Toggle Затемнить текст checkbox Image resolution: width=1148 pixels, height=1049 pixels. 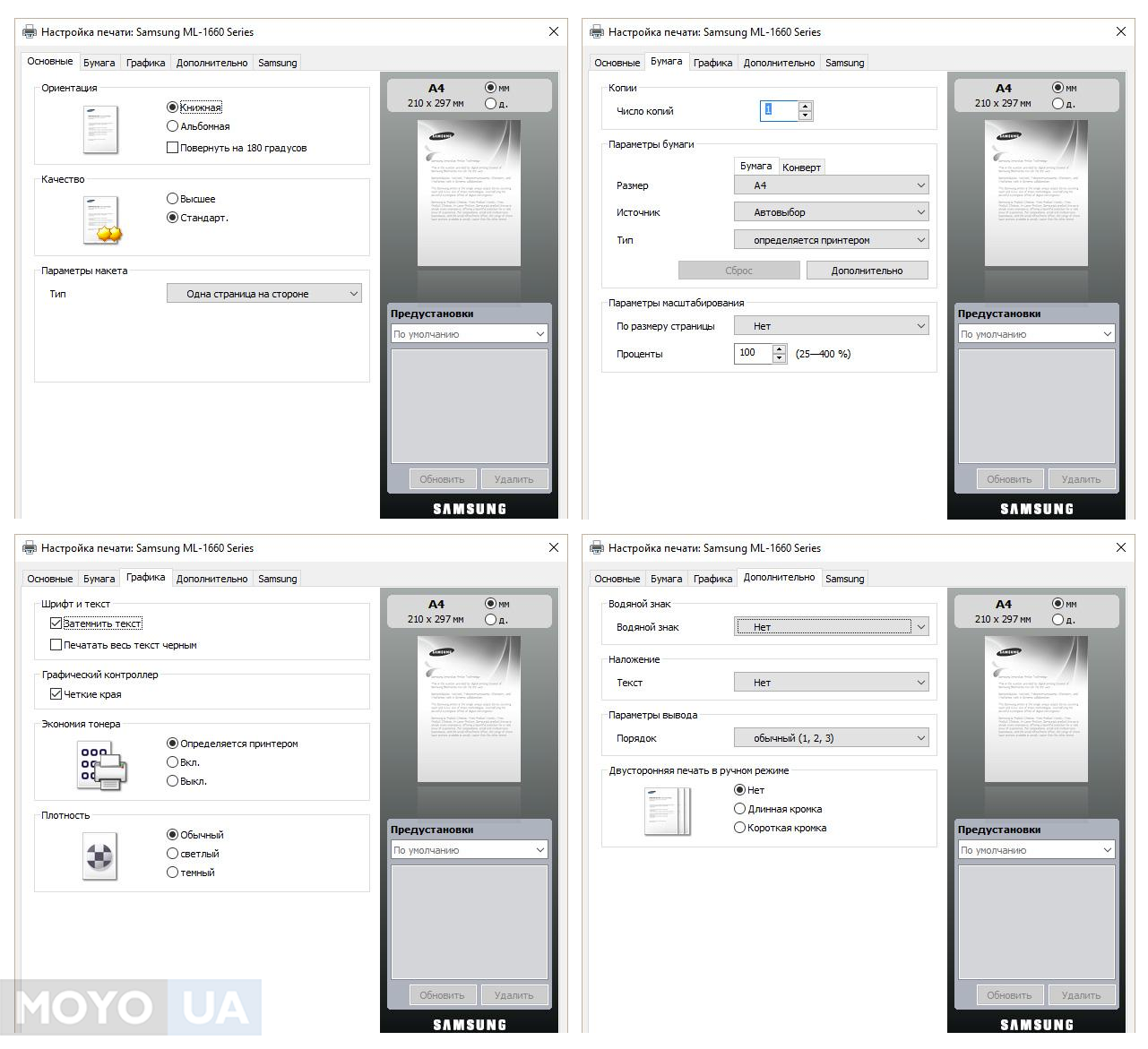point(96,623)
